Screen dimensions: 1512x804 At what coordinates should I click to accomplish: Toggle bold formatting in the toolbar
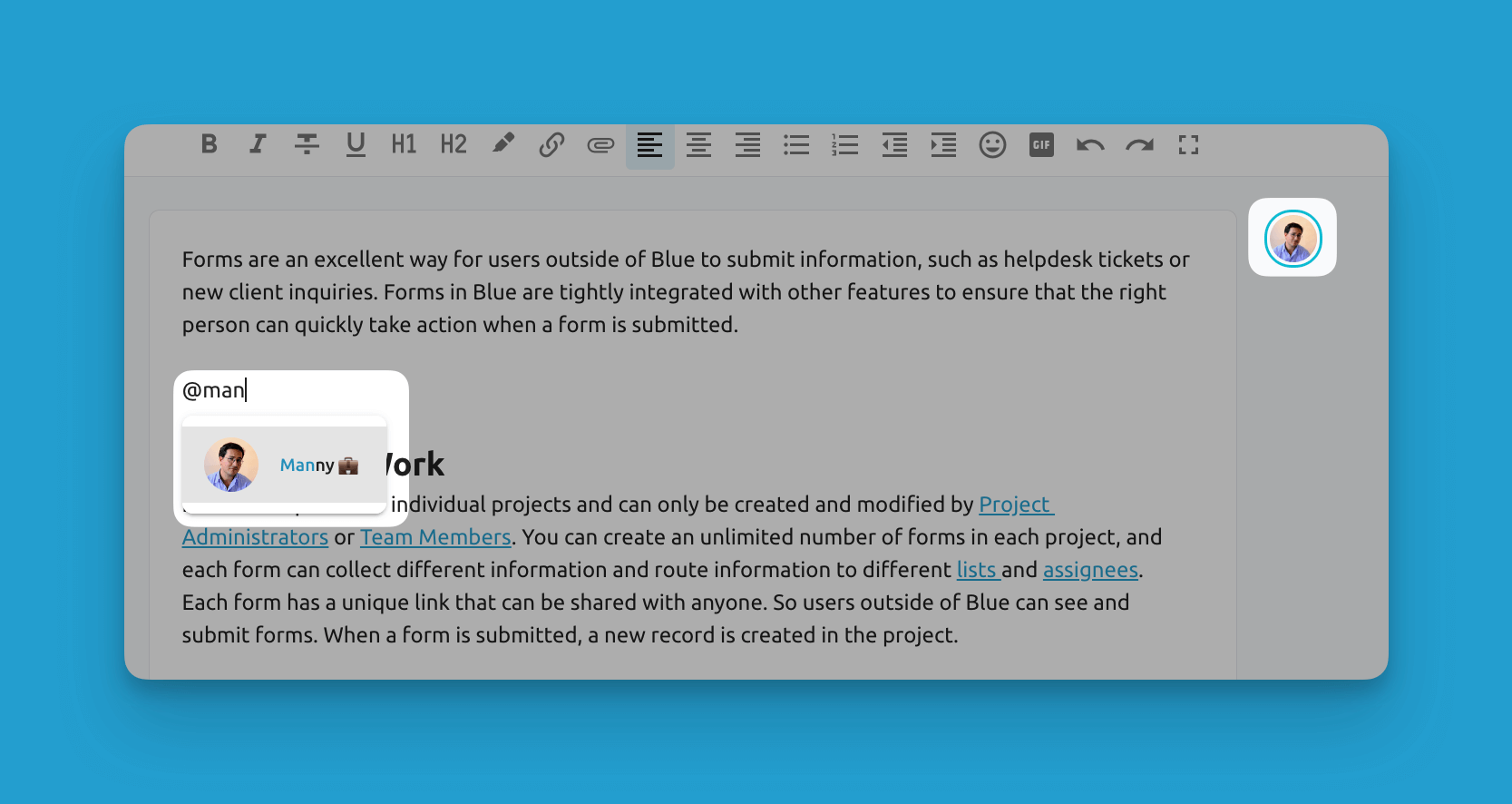(x=210, y=144)
